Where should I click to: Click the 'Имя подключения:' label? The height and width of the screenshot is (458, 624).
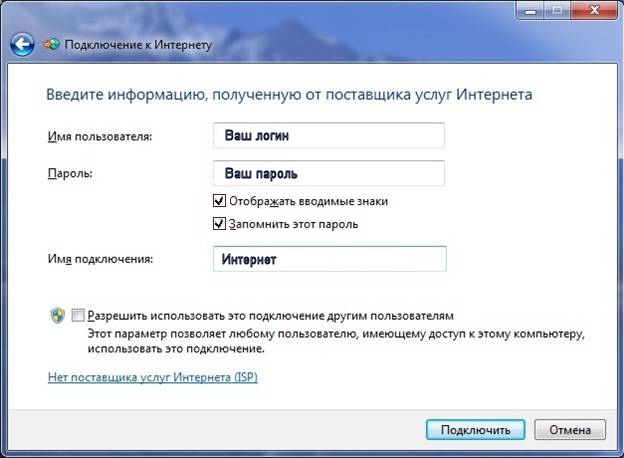pyautogui.click(x=99, y=259)
